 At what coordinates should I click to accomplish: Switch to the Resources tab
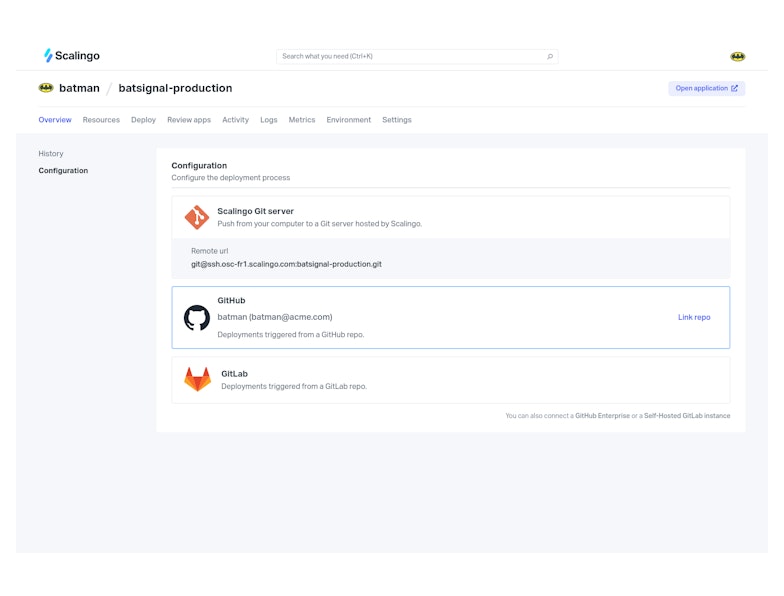[x=101, y=120]
